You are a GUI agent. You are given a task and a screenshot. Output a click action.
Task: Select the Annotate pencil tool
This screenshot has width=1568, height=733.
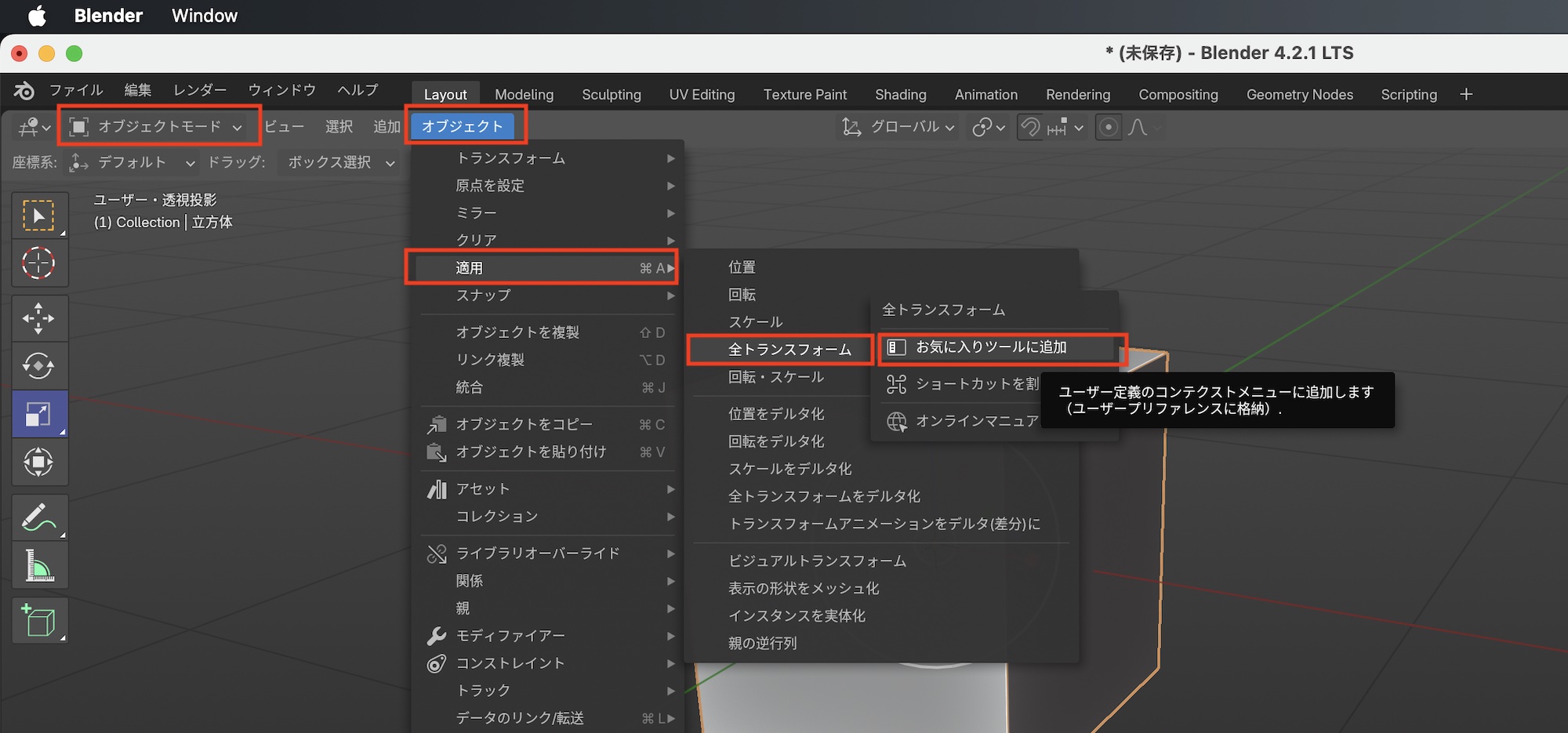pos(38,517)
